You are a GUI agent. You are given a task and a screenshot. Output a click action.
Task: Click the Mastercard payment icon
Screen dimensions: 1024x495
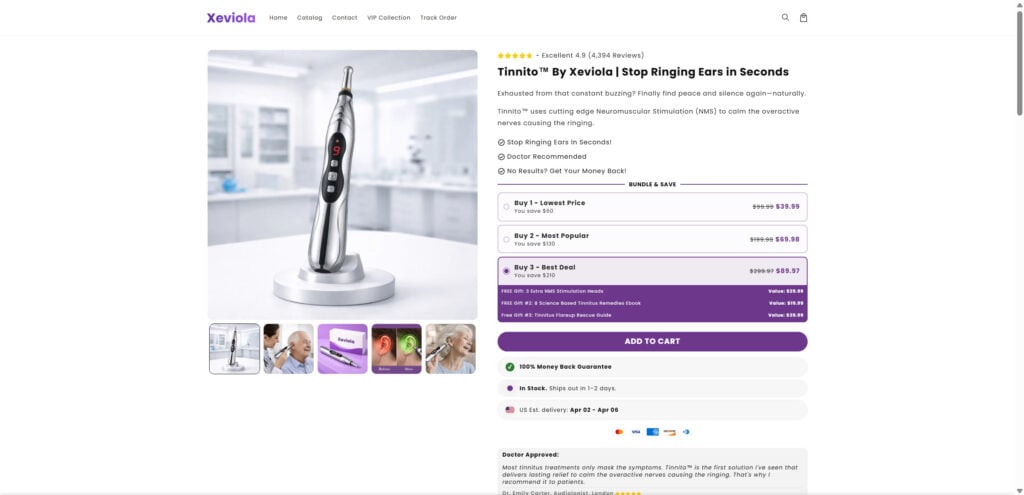(619, 432)
